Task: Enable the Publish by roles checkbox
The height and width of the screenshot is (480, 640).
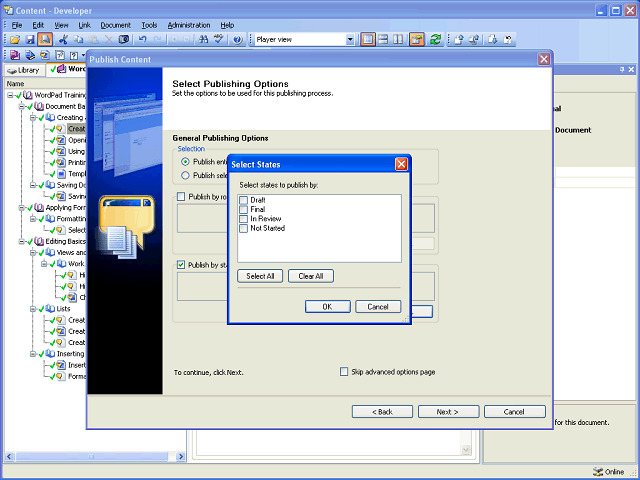Action: click(x=181, y=197)
